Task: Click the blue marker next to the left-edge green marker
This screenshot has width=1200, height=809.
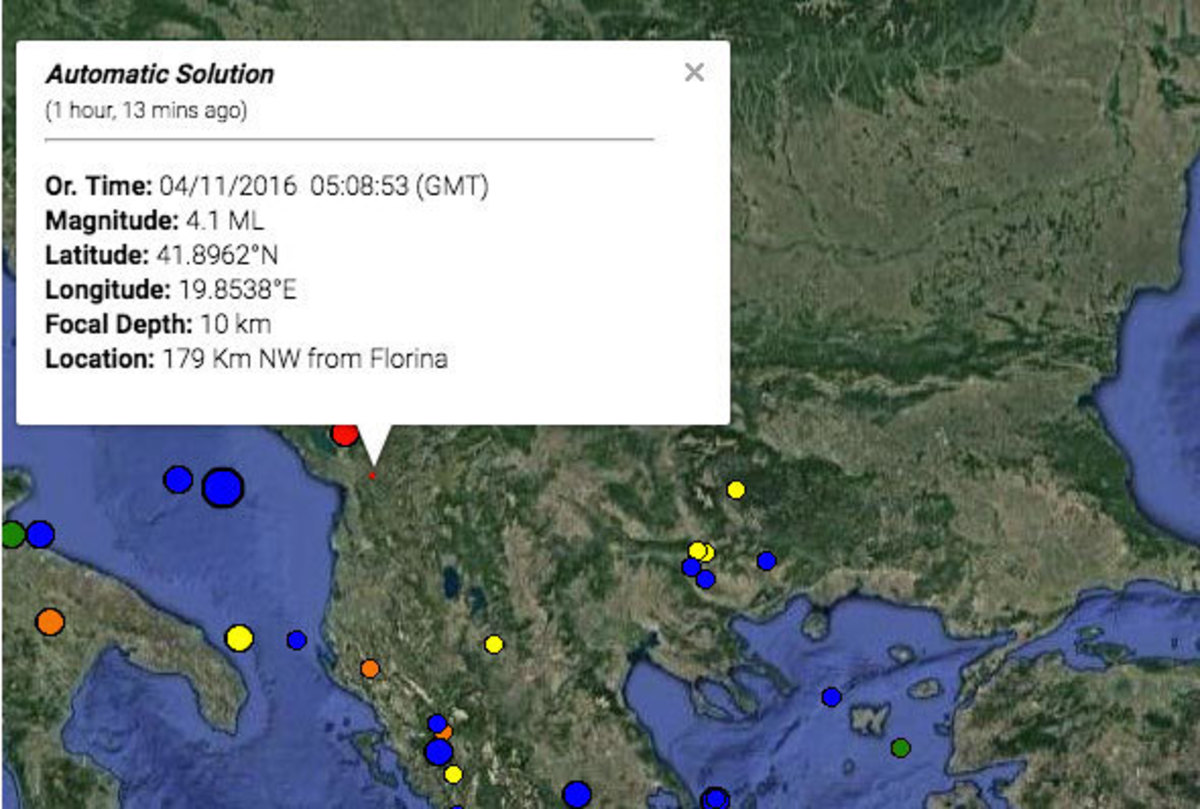Action: [40, 534]
